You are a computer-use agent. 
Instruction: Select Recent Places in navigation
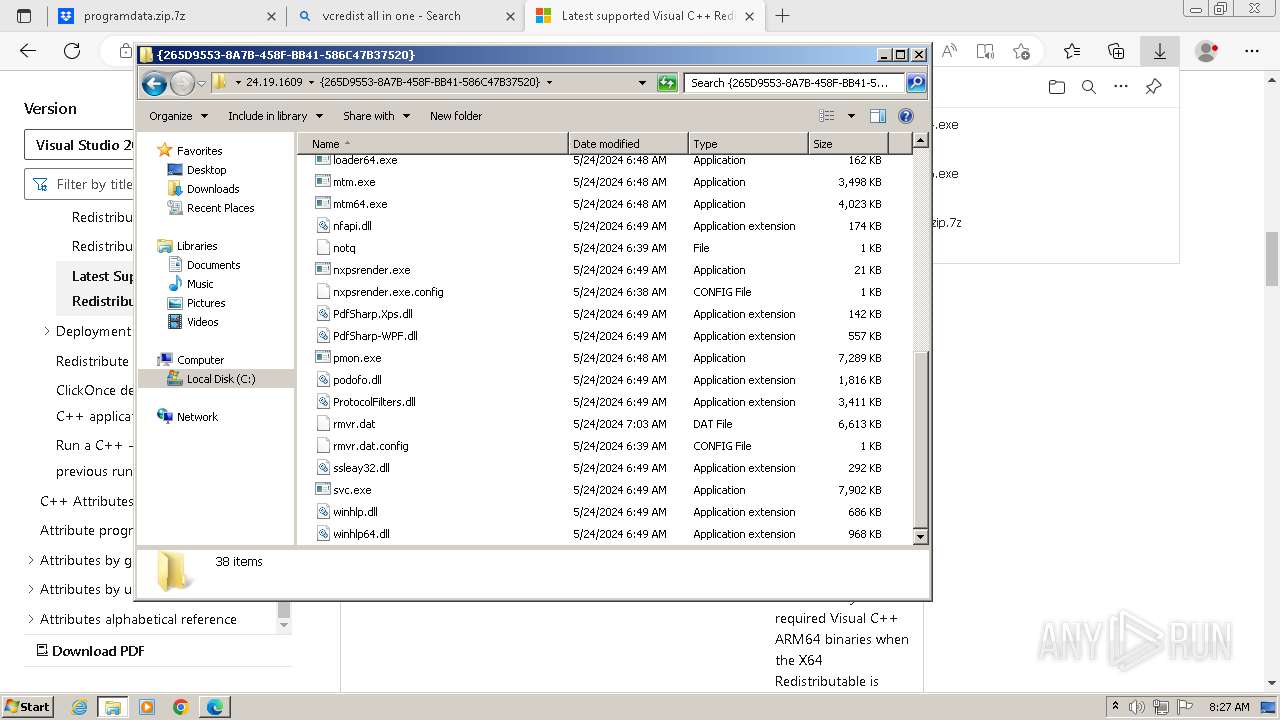point(220,208)
